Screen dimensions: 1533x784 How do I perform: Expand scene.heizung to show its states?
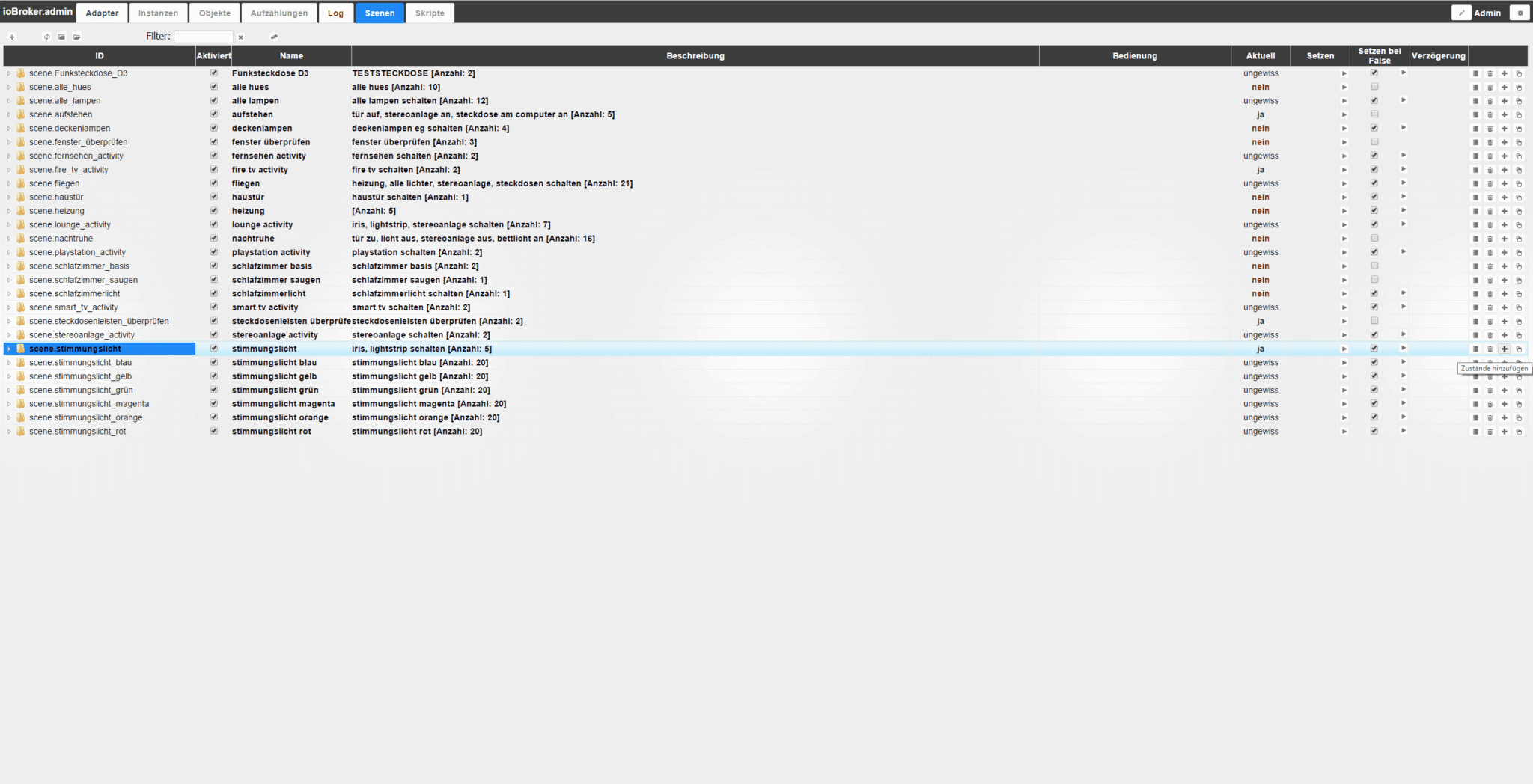9,211
